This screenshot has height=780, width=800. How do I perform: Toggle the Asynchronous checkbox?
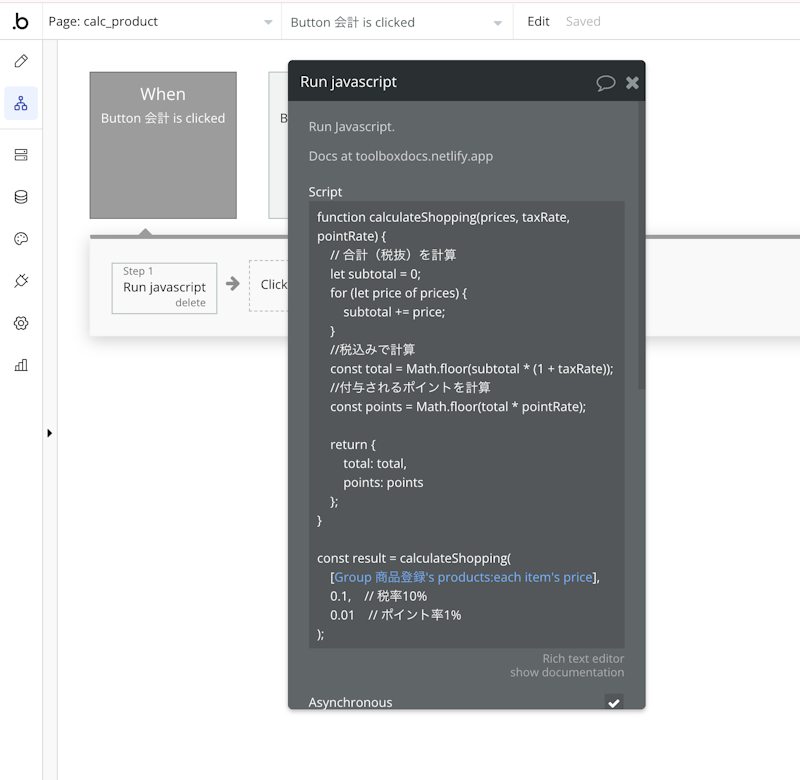click(x=614, y=703)
